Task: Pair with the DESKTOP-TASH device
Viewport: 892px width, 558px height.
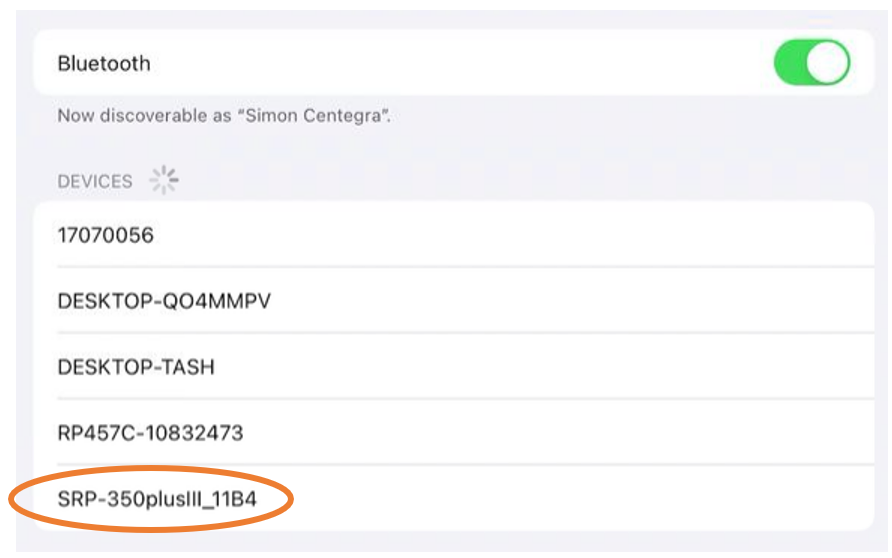Action: pos(136,367)
